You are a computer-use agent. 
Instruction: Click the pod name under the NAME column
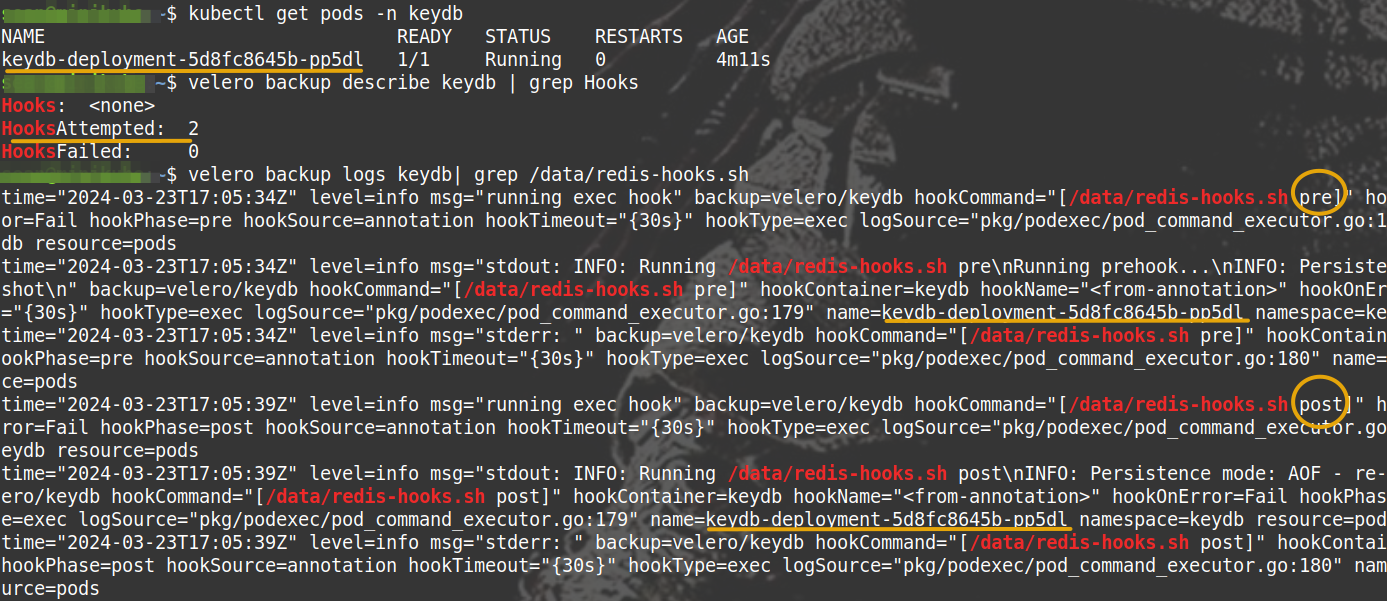pos(183,60)
